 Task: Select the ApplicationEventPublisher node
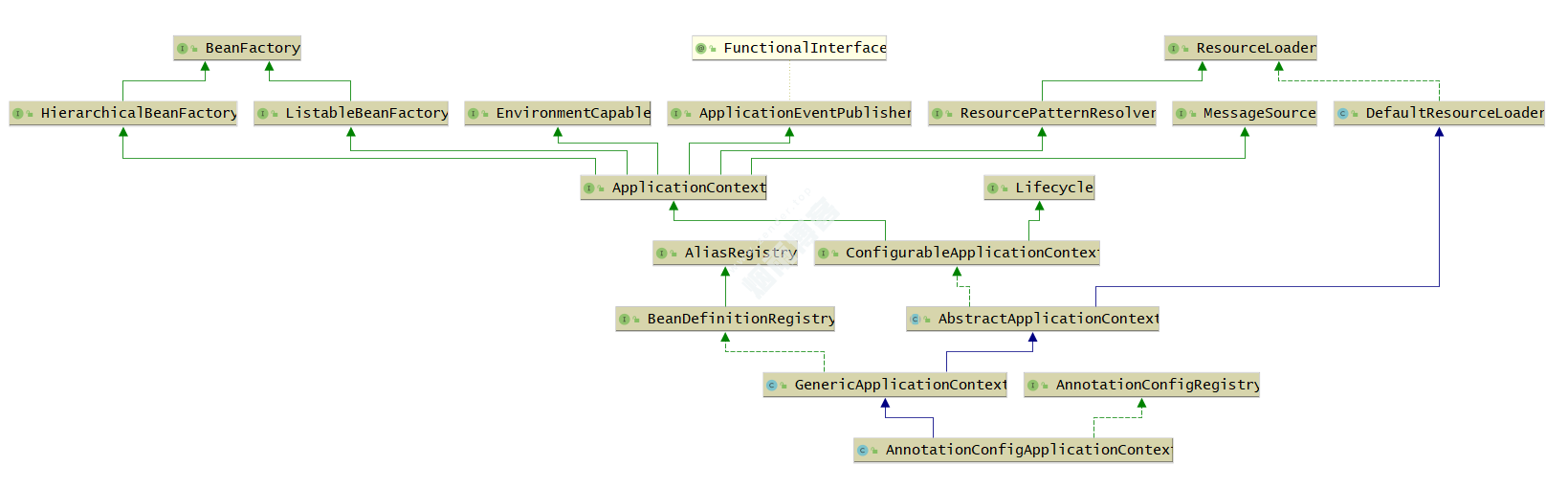(789, 113)
